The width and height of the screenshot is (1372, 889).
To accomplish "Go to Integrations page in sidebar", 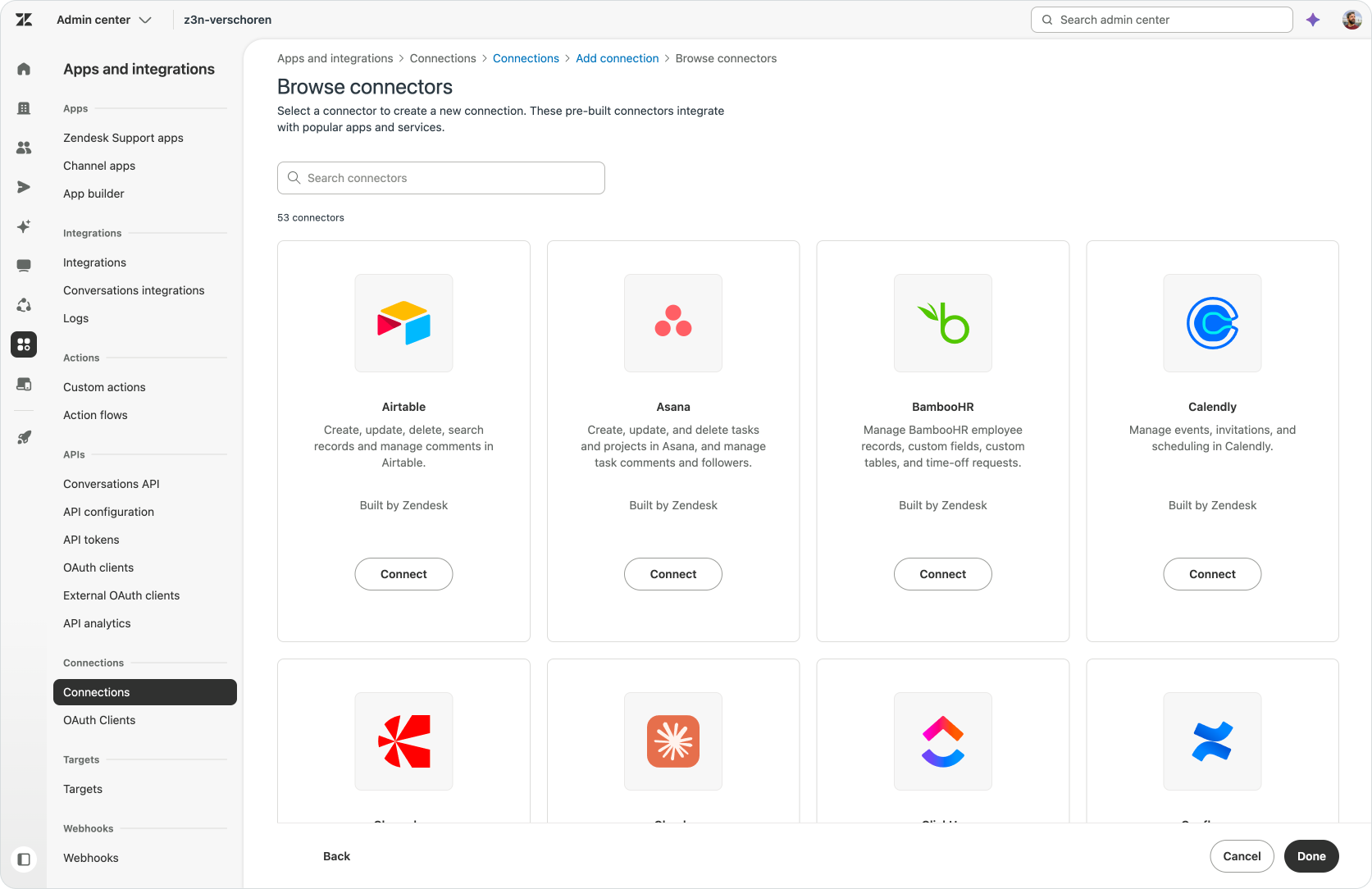I will [x=94, y=262].
